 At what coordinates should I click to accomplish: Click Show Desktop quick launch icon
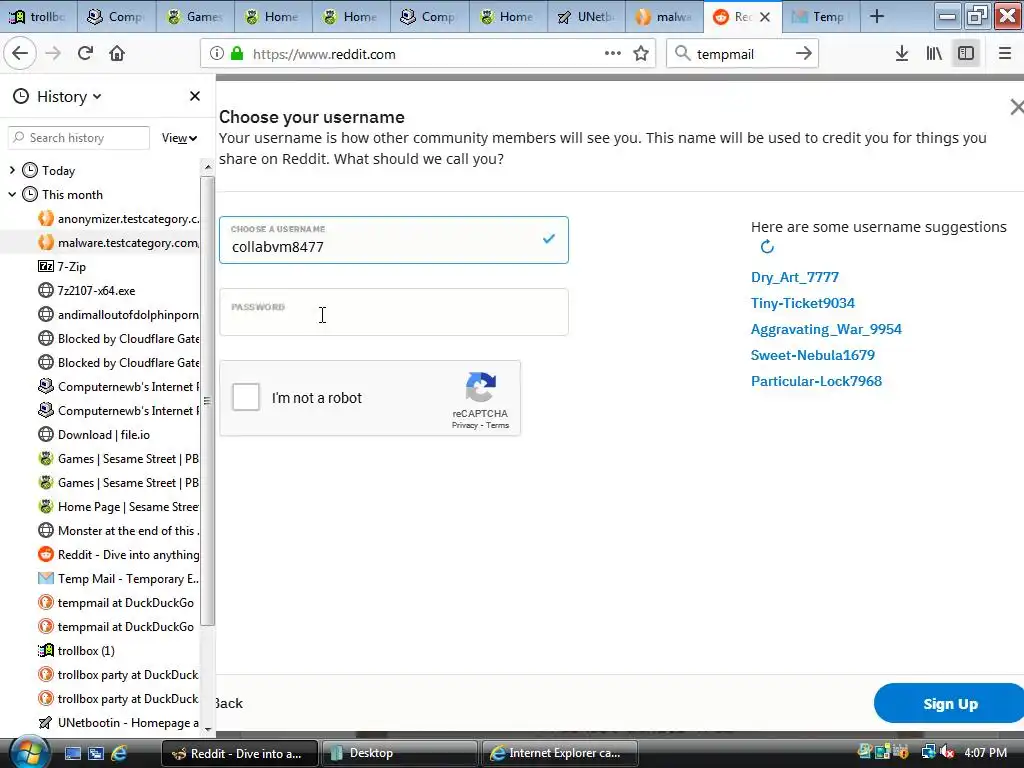coord(72,753)
